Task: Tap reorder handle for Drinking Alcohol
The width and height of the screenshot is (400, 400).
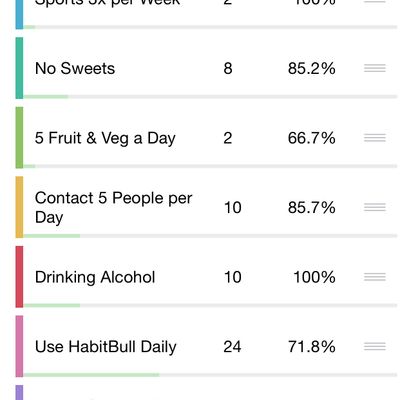Action: point(375,277)
